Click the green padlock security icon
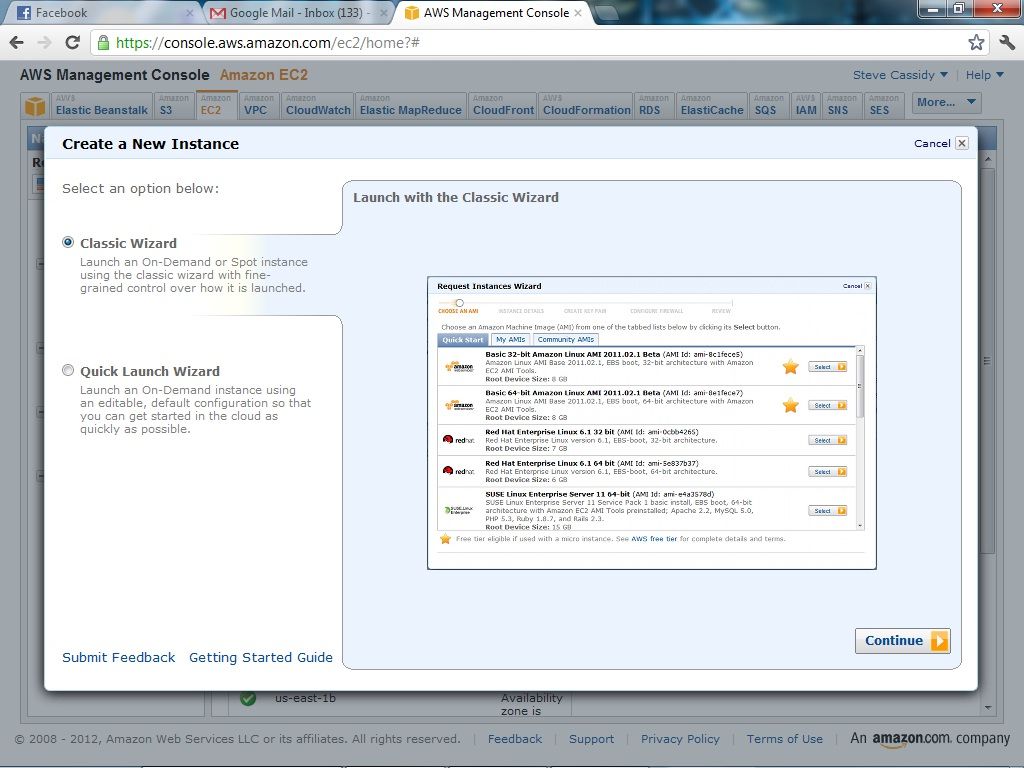This screenshot has height=768, width=1024. [103, 43]
